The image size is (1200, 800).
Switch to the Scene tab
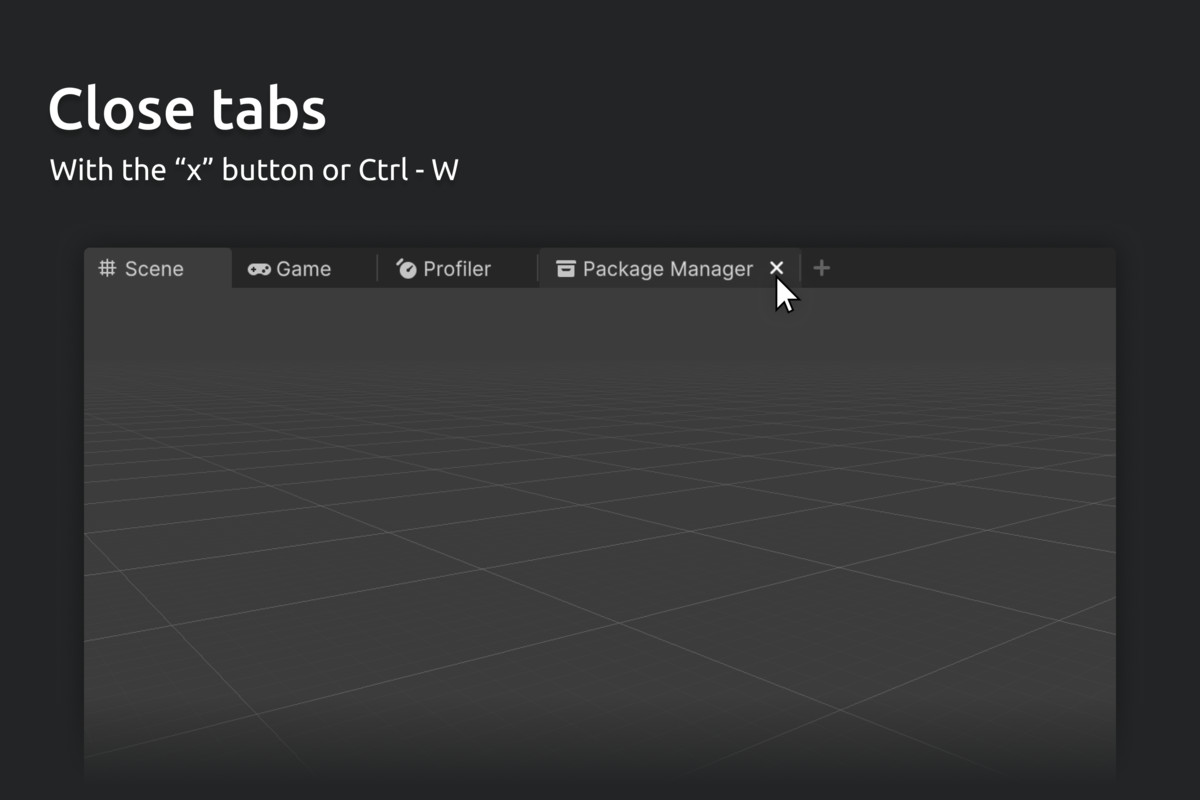[157, 268]
